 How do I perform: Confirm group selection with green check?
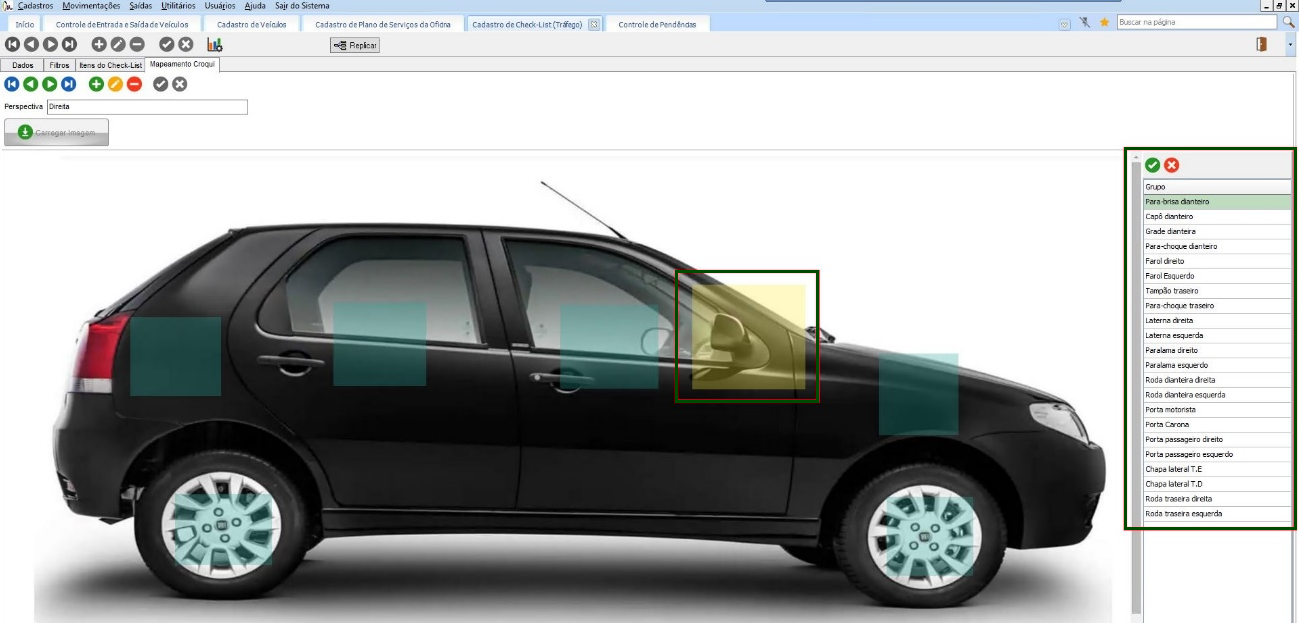(x=1153, y=165)
